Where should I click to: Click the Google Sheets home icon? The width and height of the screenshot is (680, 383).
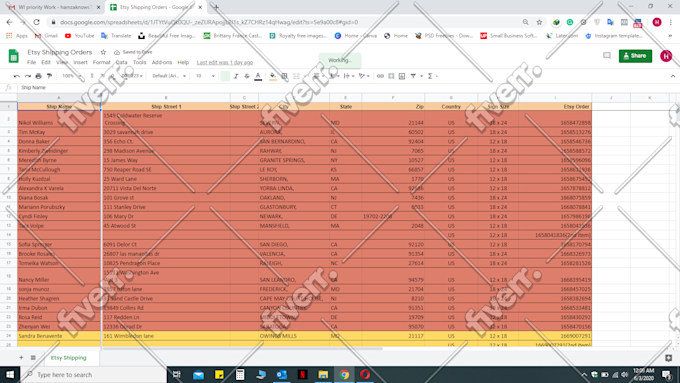[x=13, y=56]
